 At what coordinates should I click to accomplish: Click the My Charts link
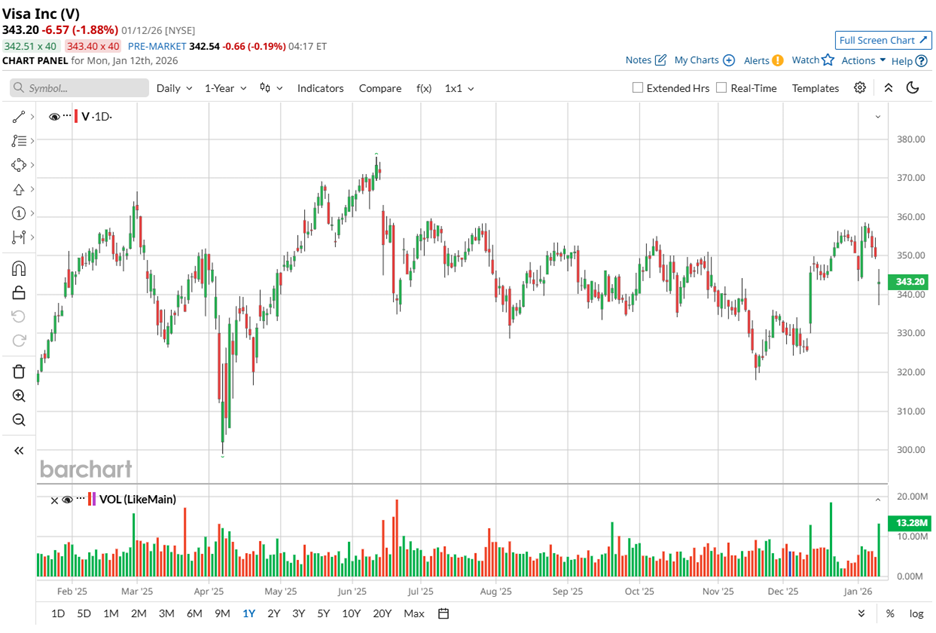[696, 60]
